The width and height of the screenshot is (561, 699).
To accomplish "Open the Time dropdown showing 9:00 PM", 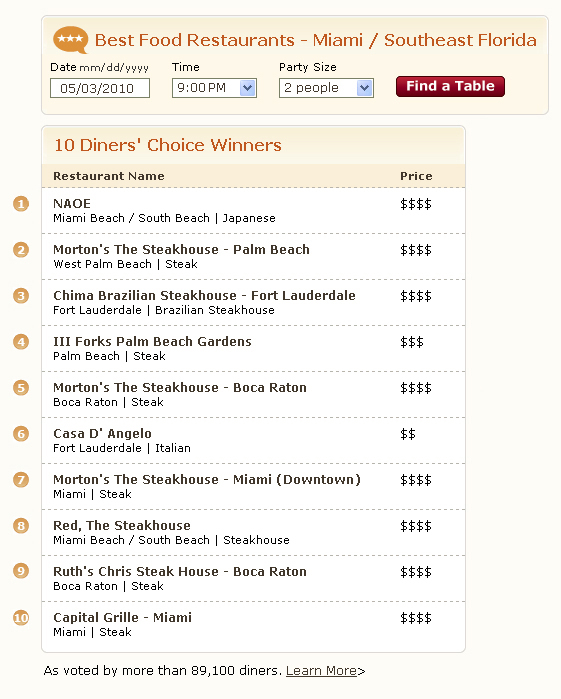I will tap(214, 88).
